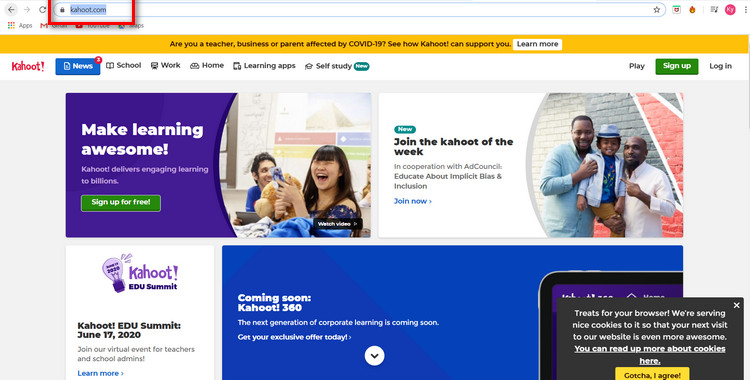Click the kahoot.com address bar
This screenshot has height=380, width=750.
pos(359,10)
